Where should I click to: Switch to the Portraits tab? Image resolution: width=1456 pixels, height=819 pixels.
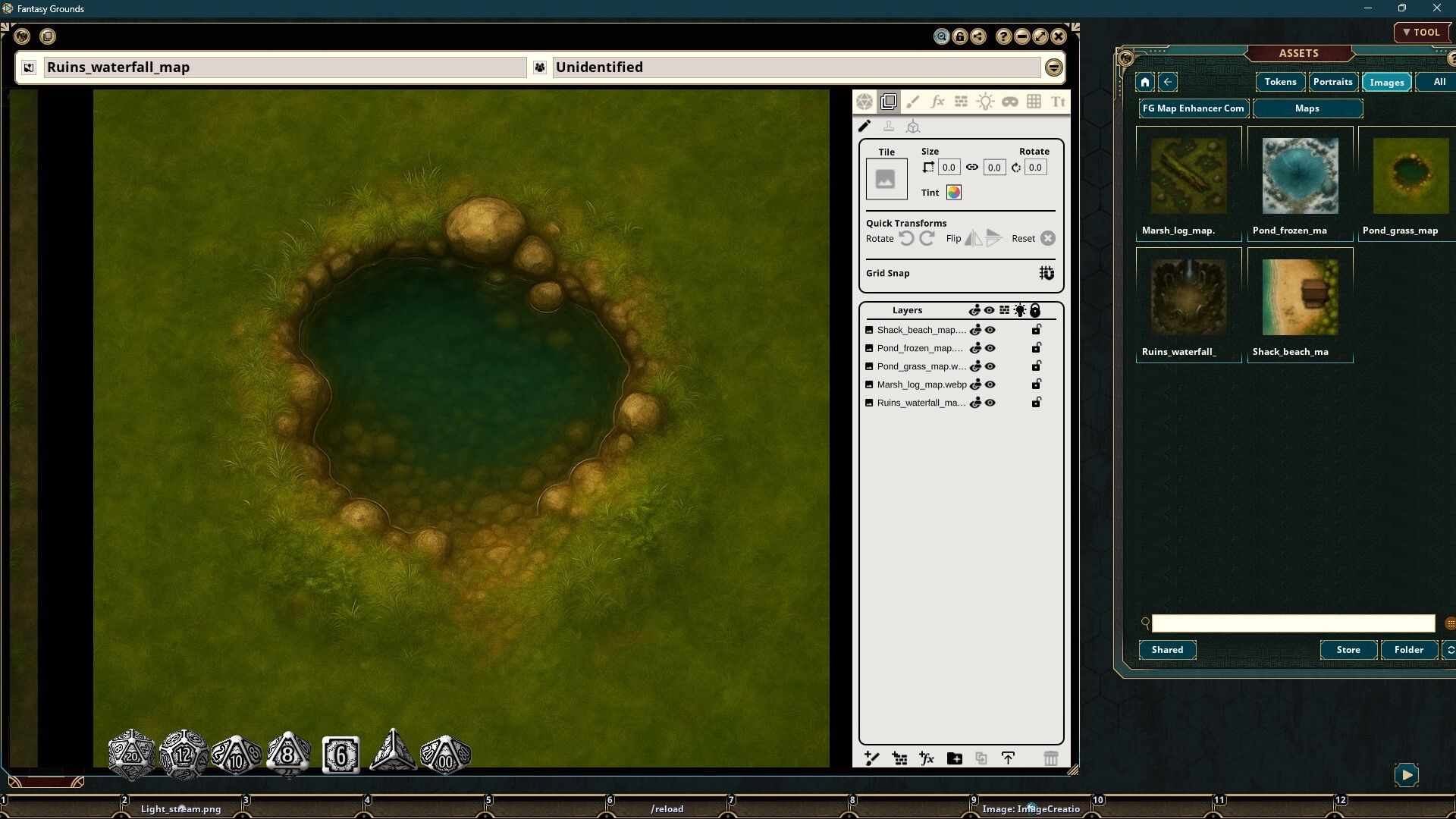click(x=1332, y=82)
